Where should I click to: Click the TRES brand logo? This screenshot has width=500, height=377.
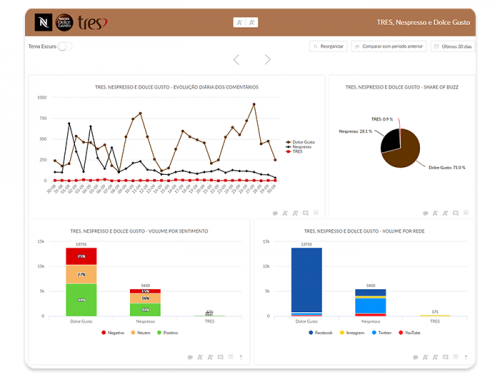[x=93, y=23]
